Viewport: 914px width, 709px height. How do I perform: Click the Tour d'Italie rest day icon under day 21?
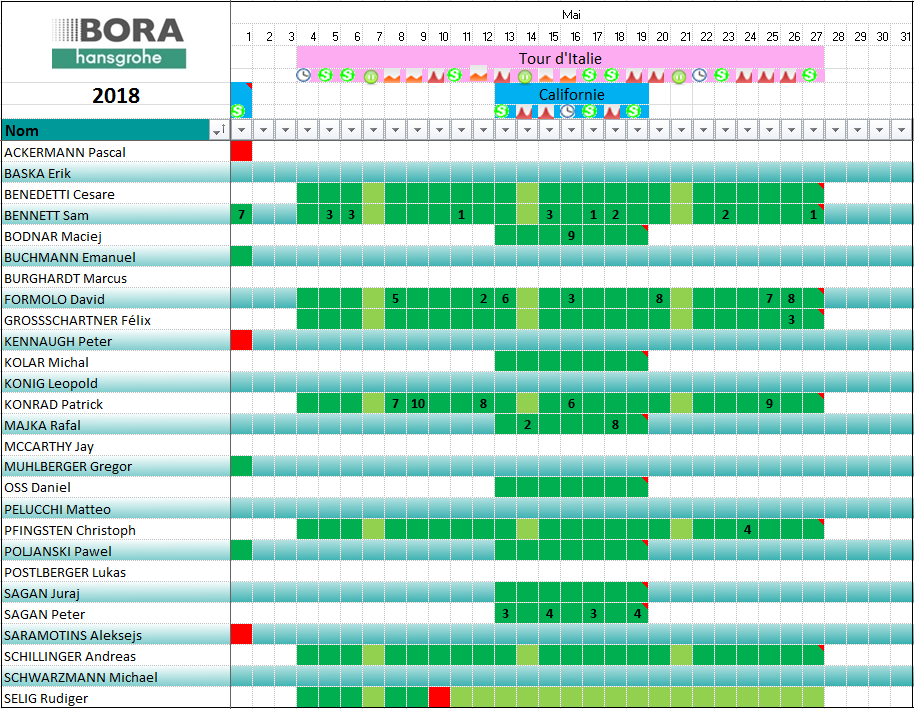[679, 76]
